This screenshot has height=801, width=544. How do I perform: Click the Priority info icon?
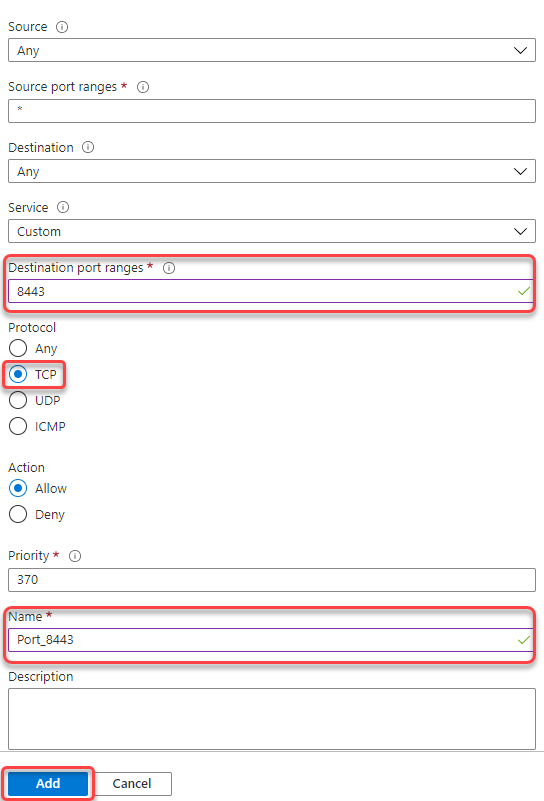click(75, 556)
